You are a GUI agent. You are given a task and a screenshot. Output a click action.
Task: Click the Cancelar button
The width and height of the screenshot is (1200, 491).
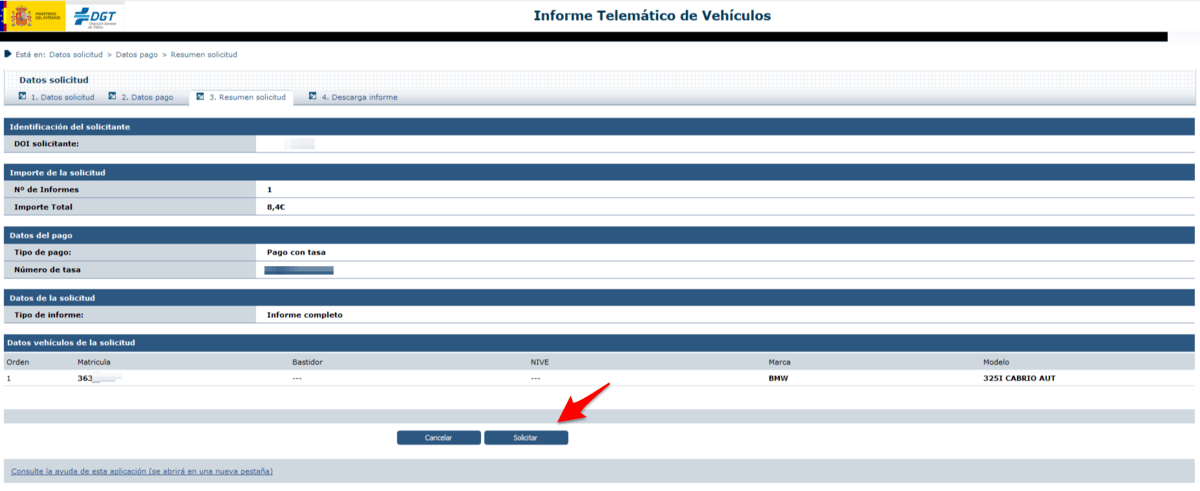coord(439,438)
